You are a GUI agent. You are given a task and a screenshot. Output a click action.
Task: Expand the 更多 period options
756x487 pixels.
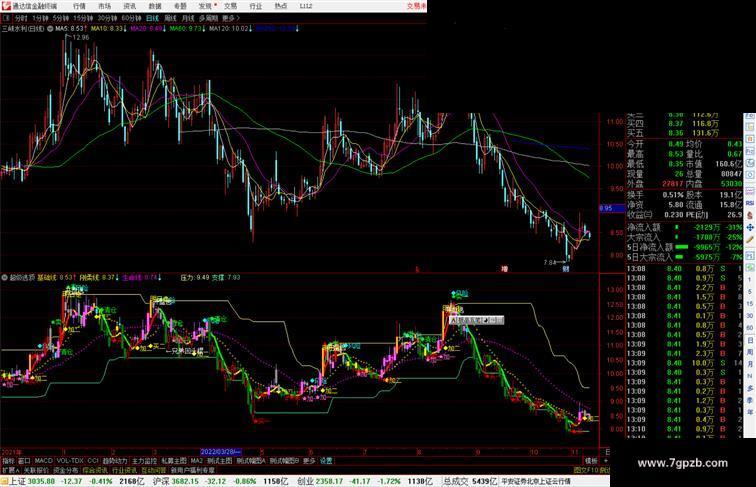(230, 18)
